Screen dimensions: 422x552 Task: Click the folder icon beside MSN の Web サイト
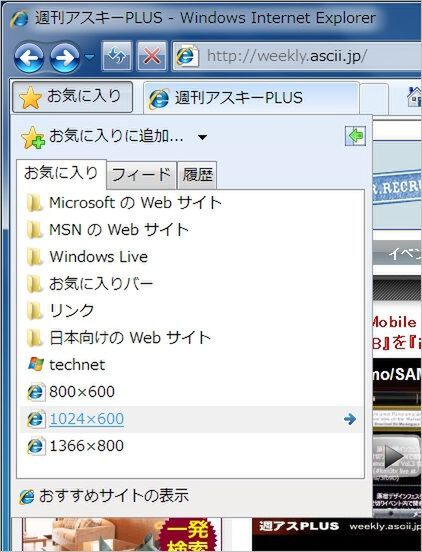coord(35,230)
